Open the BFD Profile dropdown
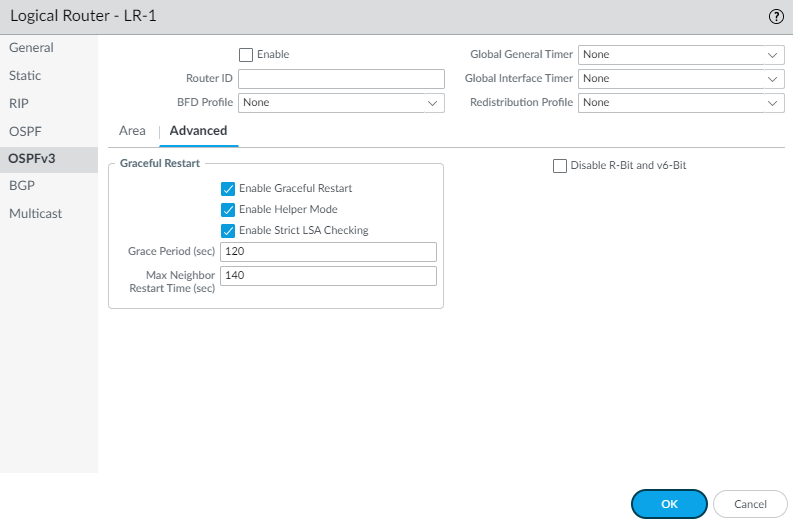Screen dimensions: 793x531 click(340, 102)
